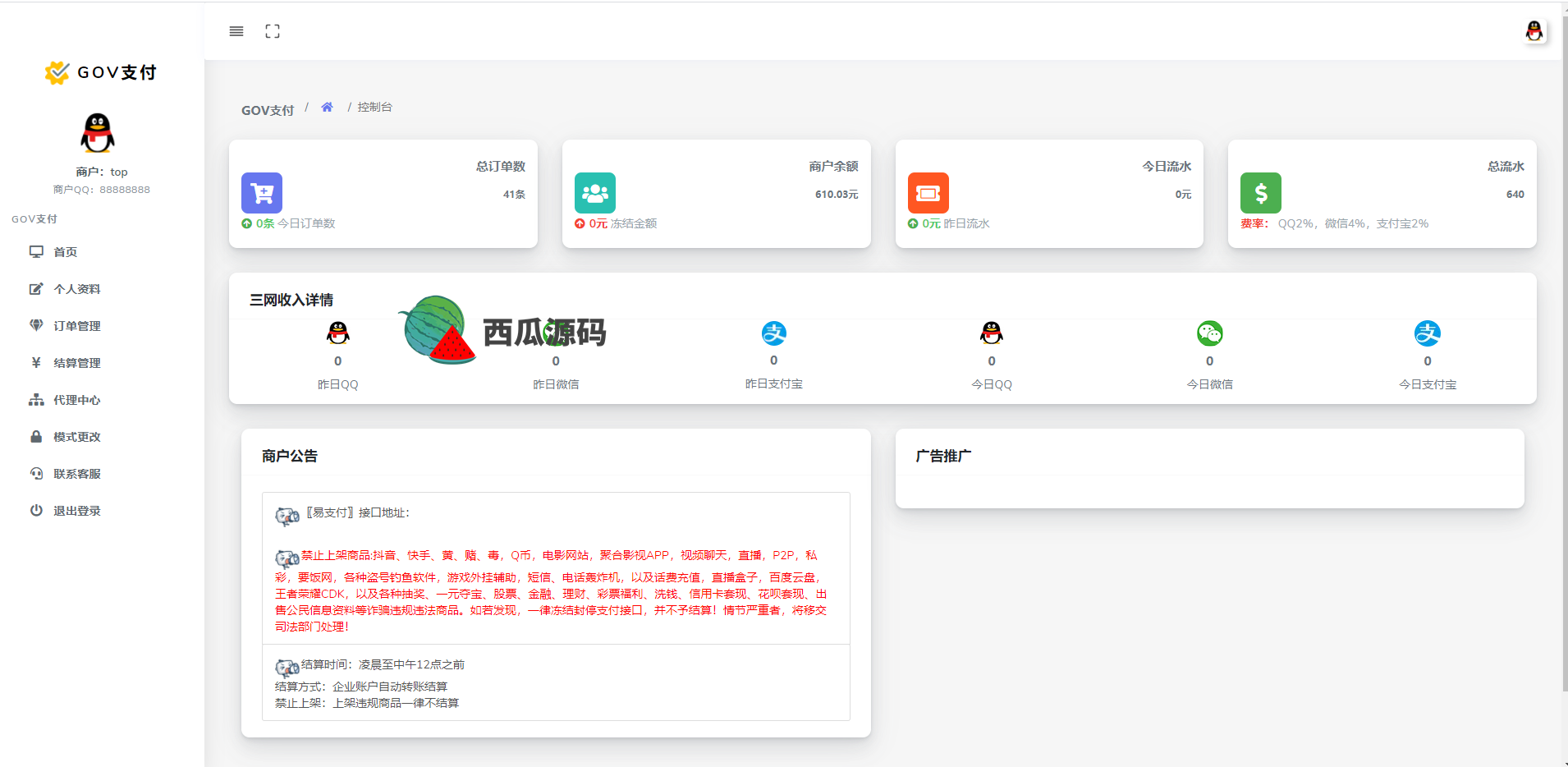
Task: Click the red arrow icon beside 冻结金额
Action: (x=580, y=223)
